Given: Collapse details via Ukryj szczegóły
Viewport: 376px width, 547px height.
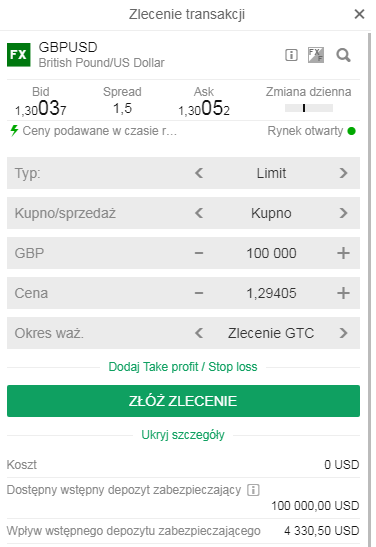Looking at the screenshot, I should point(183,435).
